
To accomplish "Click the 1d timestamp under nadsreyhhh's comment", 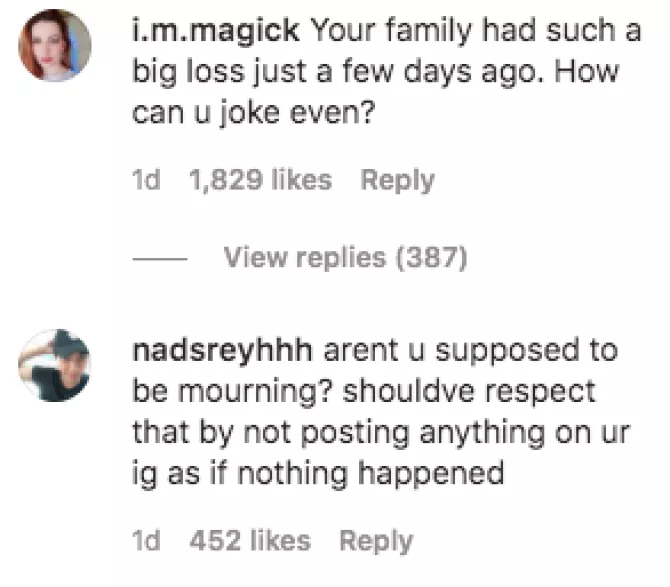I will click(146, 541).
